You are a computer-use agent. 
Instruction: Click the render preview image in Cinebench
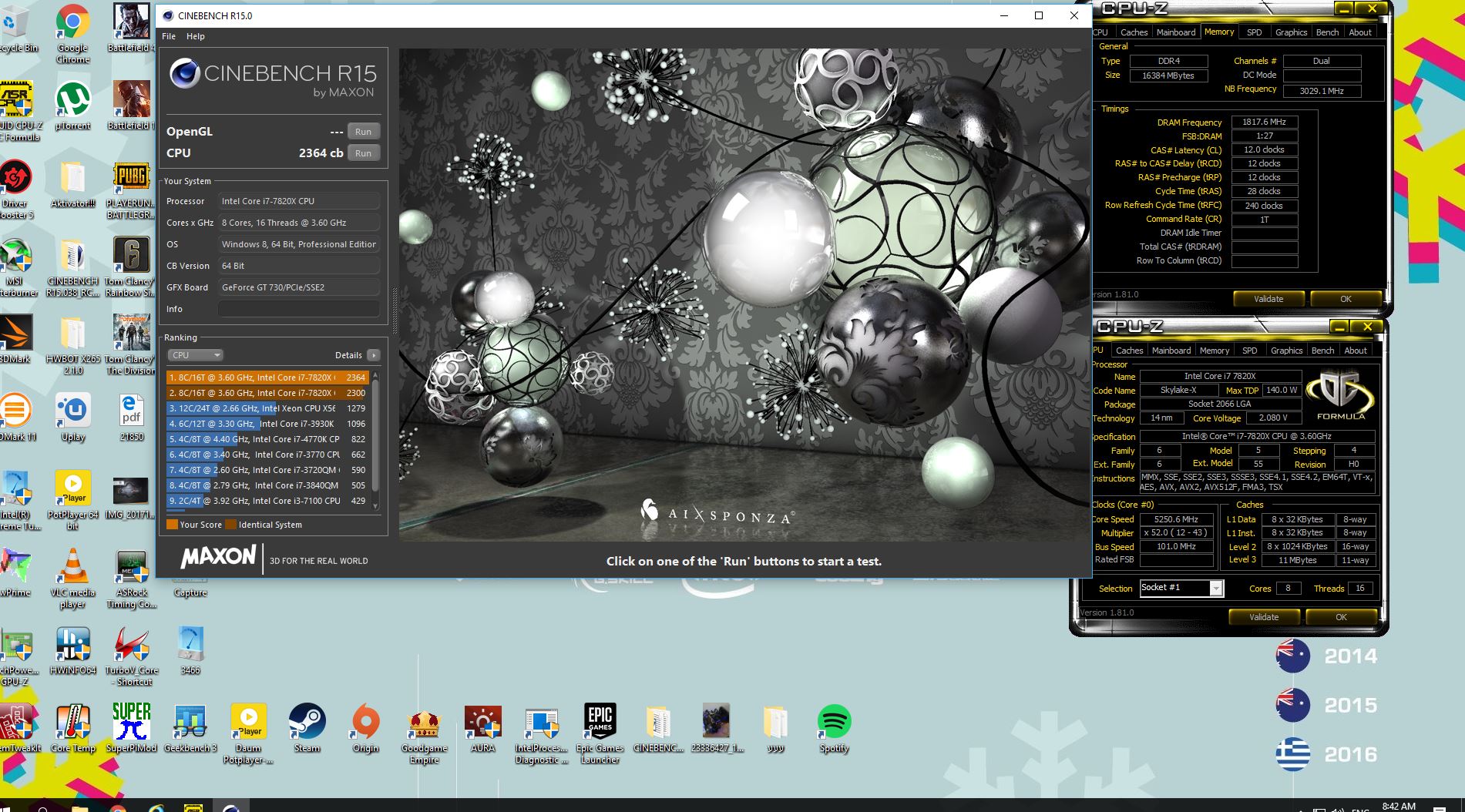[744, 294]
